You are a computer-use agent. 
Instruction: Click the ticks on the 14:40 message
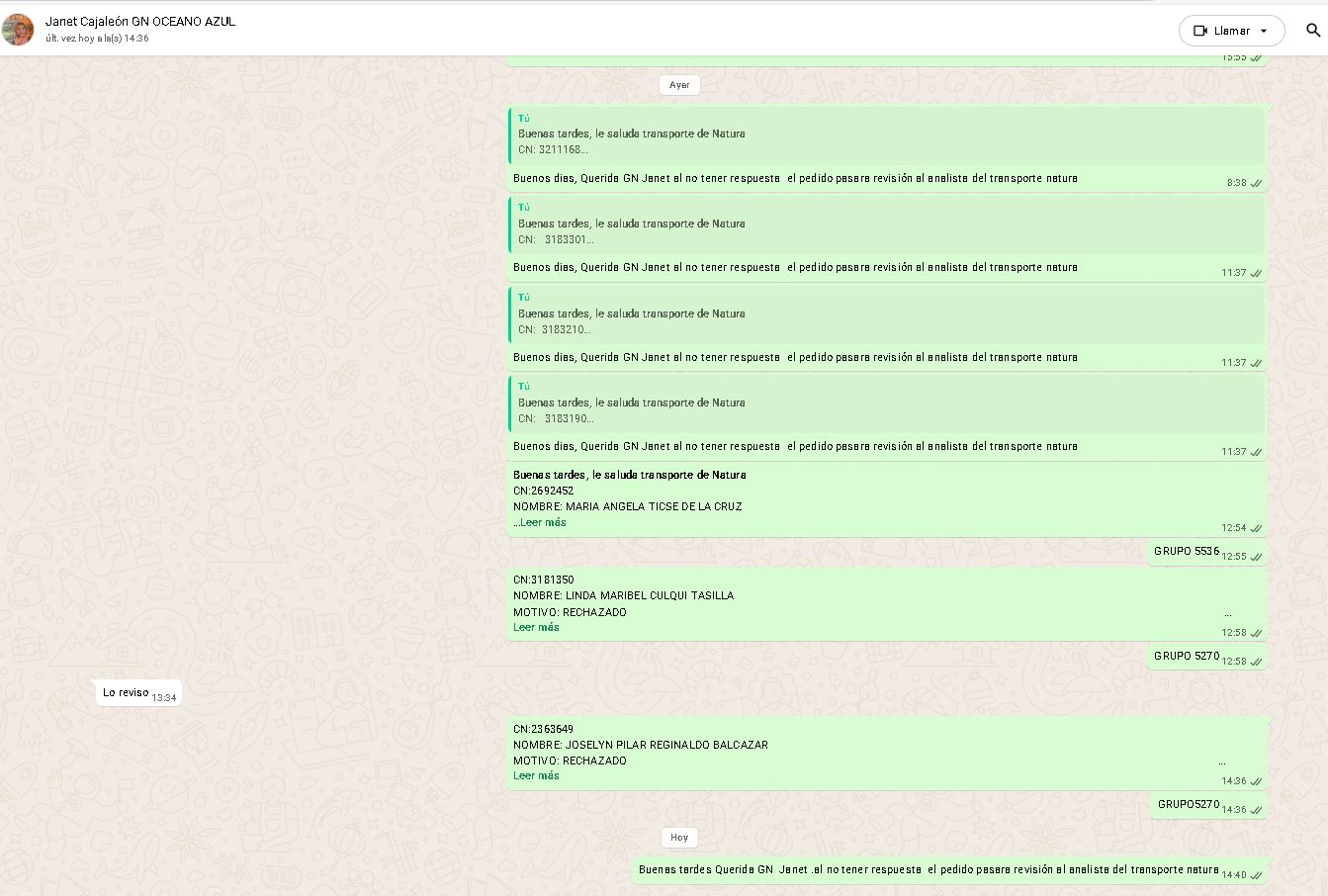1256,875
